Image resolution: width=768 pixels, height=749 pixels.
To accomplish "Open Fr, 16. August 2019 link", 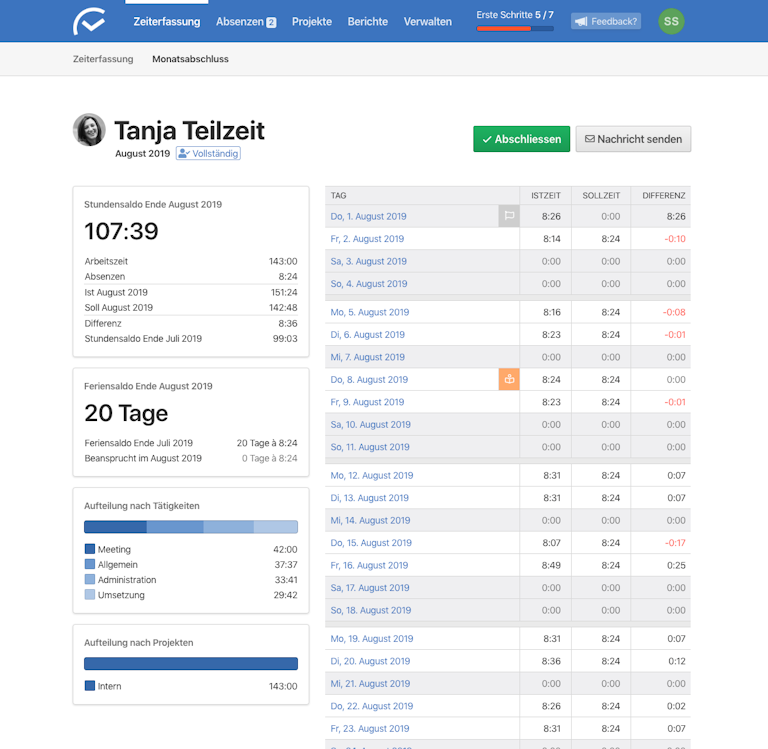I will click(369, 566).
